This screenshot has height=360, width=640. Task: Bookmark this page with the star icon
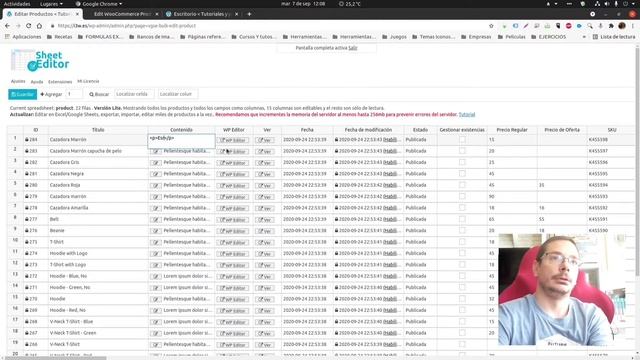point(491,26)
